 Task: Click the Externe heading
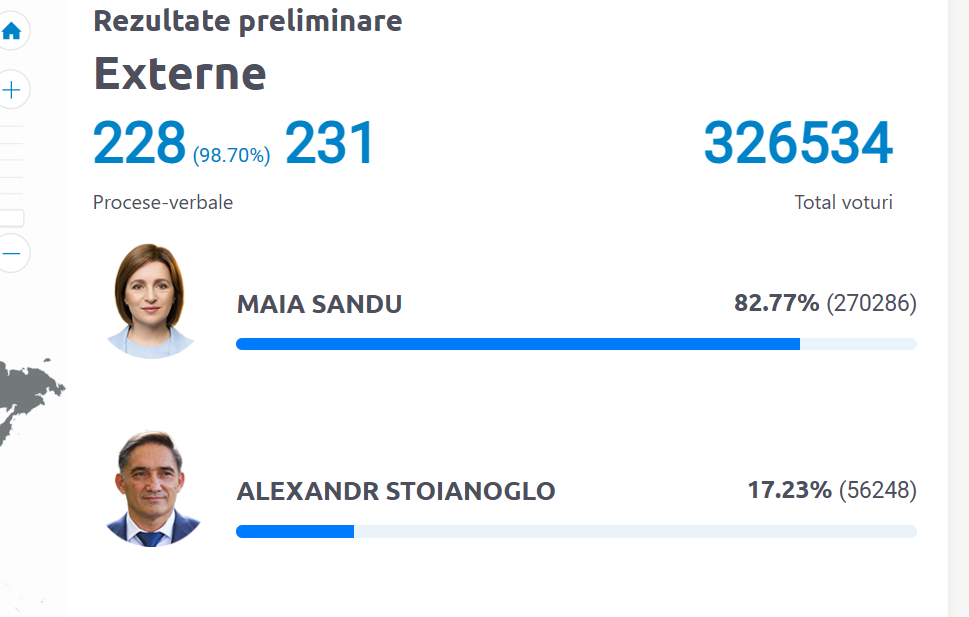pyautogui.click(x=180, y=73)
